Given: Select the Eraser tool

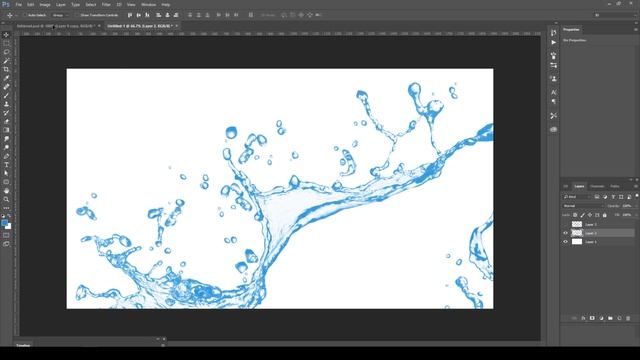Looking at the screenshot, I should [6, 121].
